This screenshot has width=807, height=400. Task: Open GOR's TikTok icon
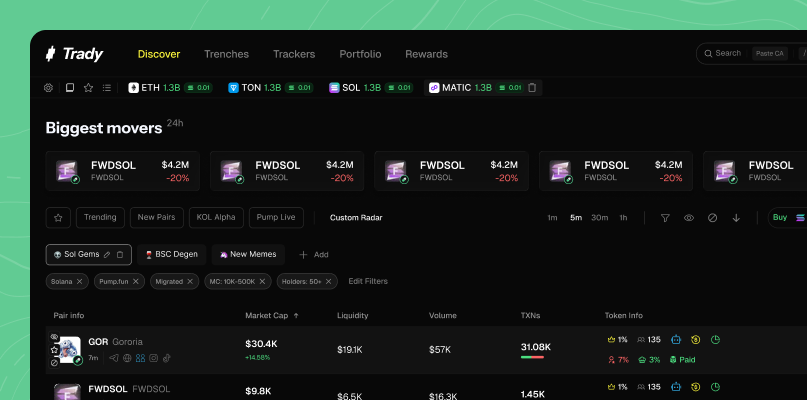click(x=166, y=358)
